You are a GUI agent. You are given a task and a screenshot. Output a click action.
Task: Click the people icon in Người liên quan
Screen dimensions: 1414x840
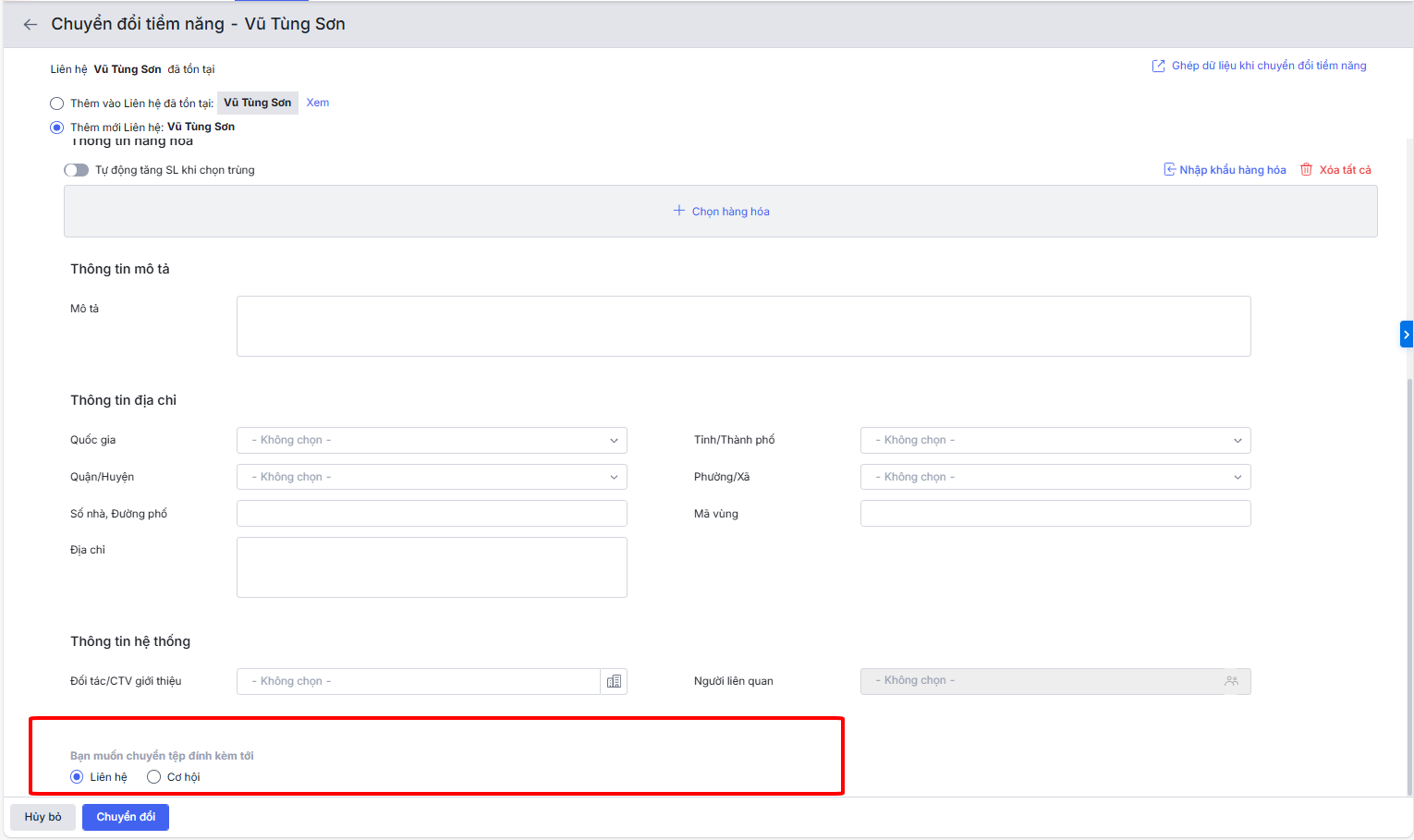pyautogui.click(x=1231, y=681)
